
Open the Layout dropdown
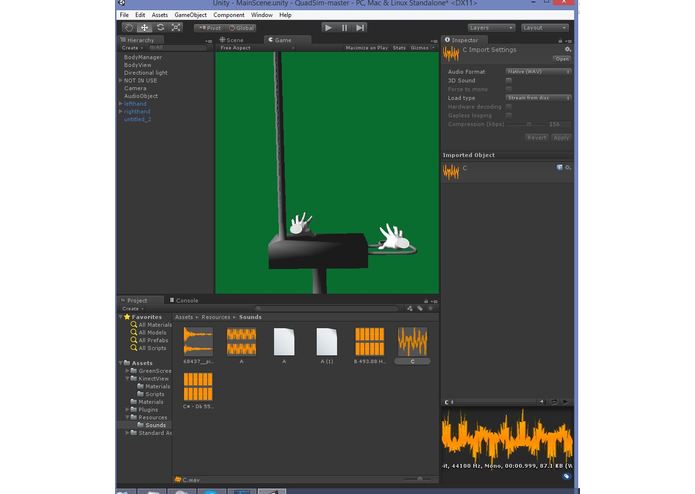[545, 28]
